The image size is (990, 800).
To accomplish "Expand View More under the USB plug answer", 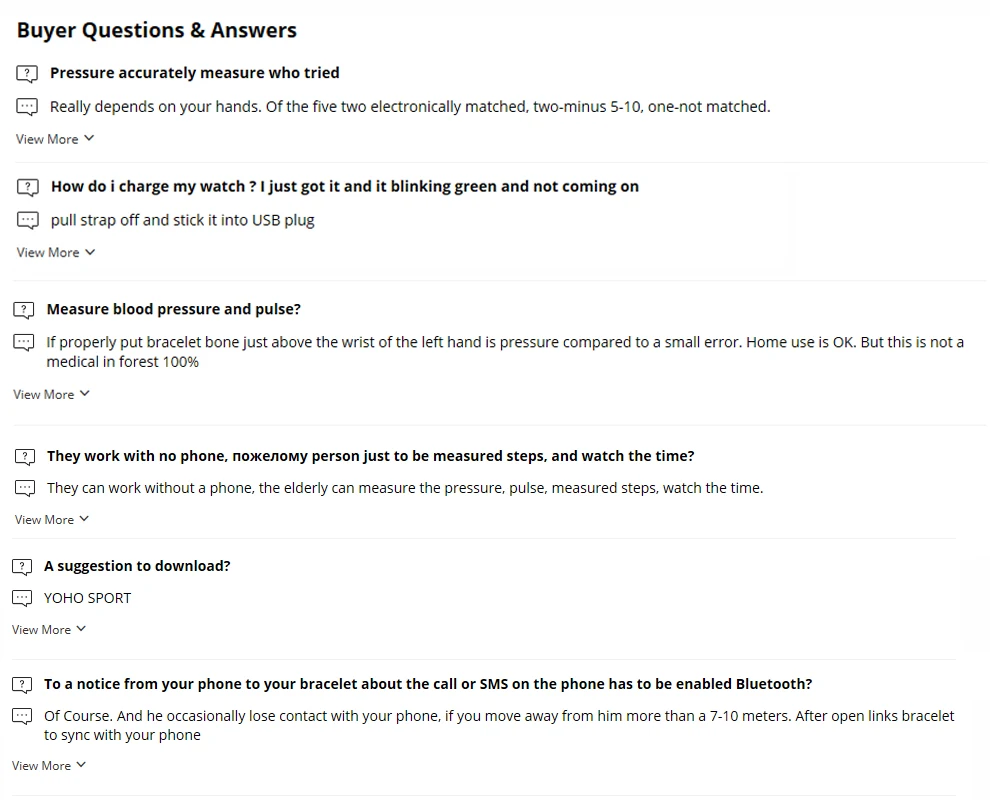I will click(x=56, y=253).
